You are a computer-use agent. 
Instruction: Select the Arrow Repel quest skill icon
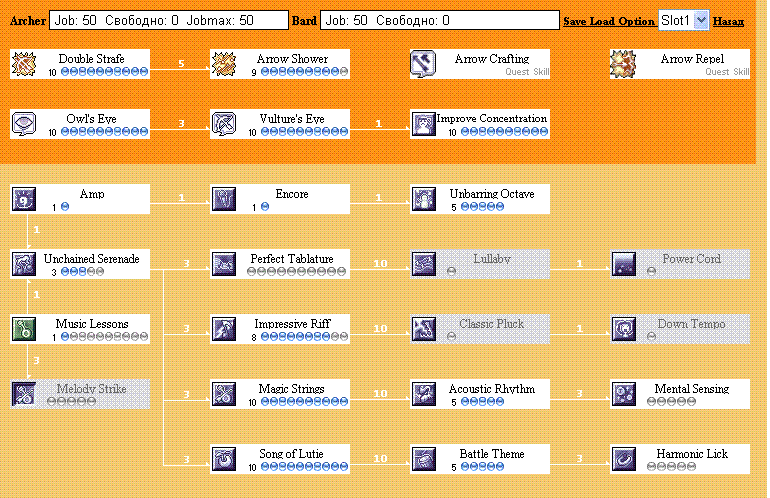[x=624, y=65]
